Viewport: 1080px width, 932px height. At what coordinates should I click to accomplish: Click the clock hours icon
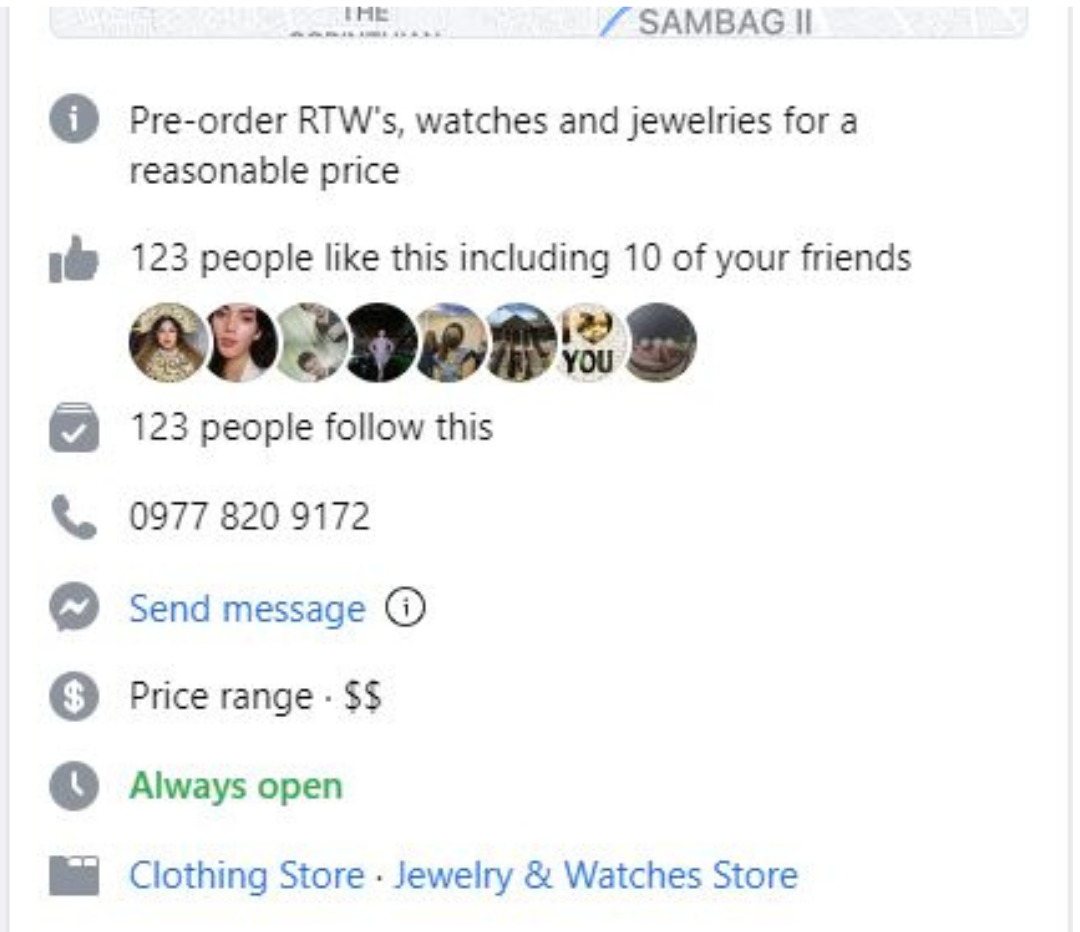click(x=74, y=787)
